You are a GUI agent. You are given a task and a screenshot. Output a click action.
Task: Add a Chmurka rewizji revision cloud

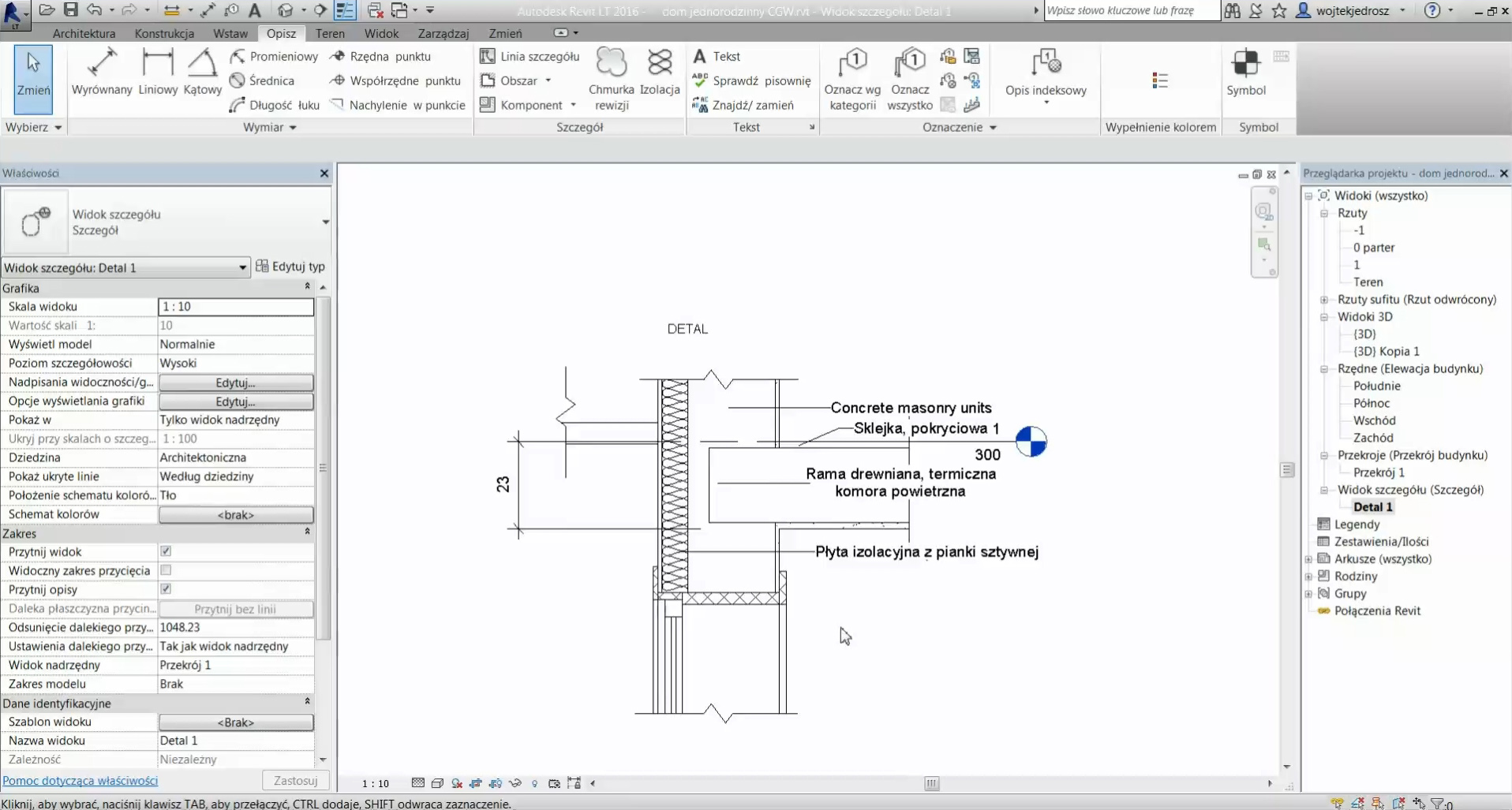[611, 79]
